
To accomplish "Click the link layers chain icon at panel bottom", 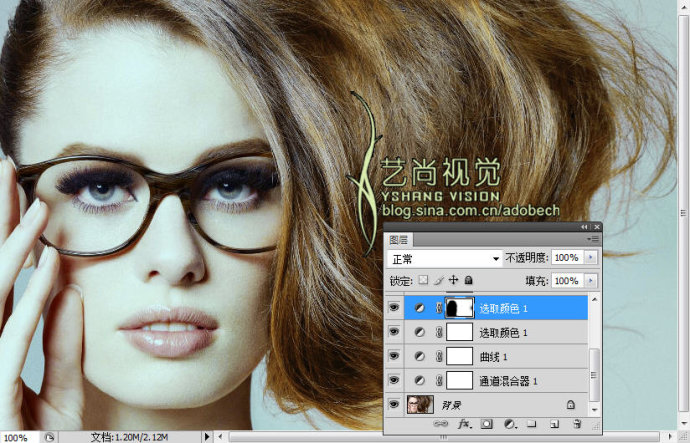I will tap(440, 424).
